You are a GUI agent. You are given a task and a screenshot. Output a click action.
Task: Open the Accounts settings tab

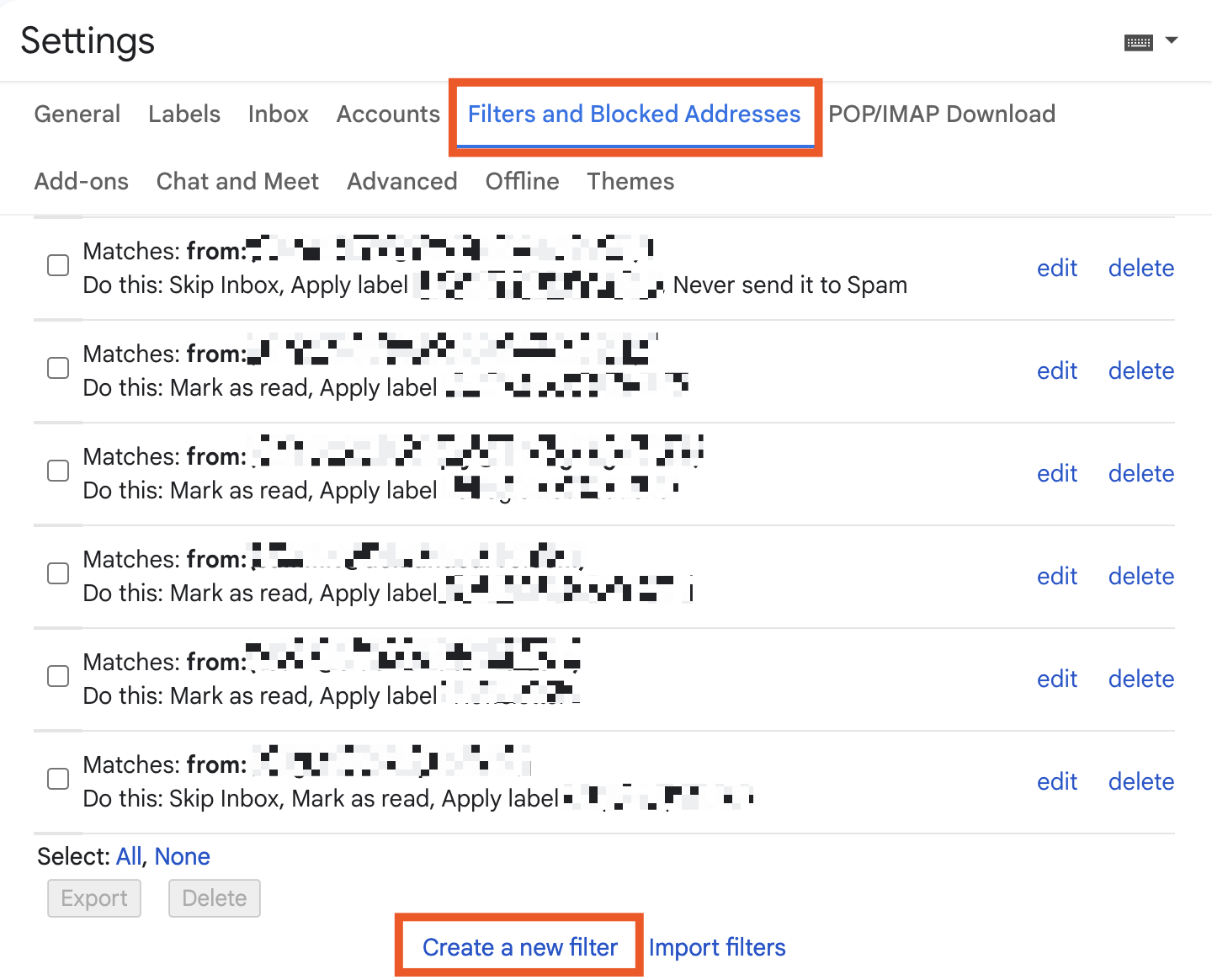pyautogui.click(x=387, y=114)
